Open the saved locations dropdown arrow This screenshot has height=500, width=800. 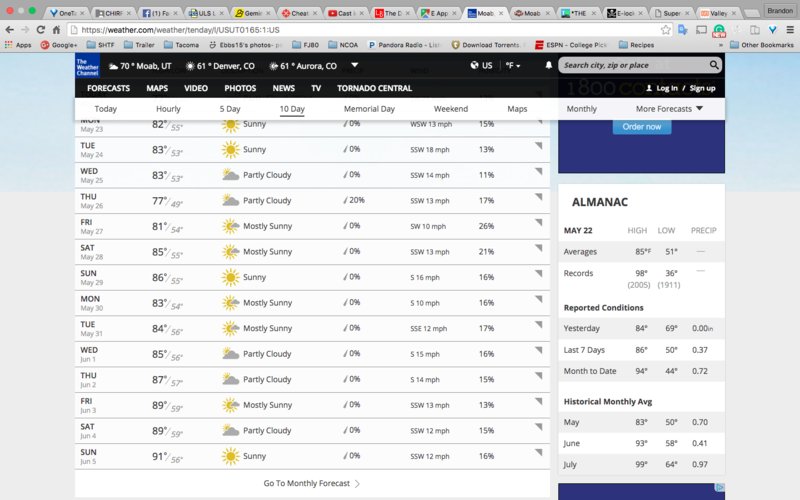point(355,65)
